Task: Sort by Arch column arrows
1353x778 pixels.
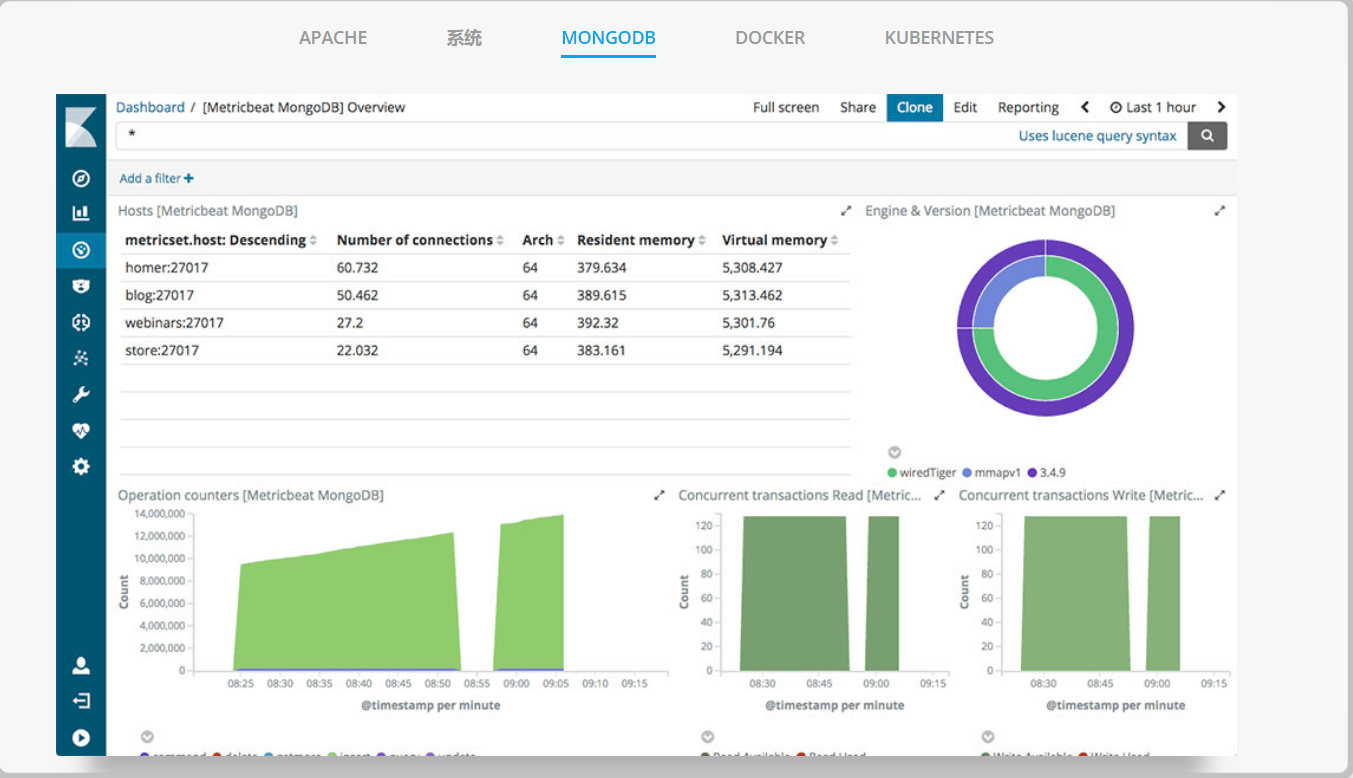Action: point(561,240)
